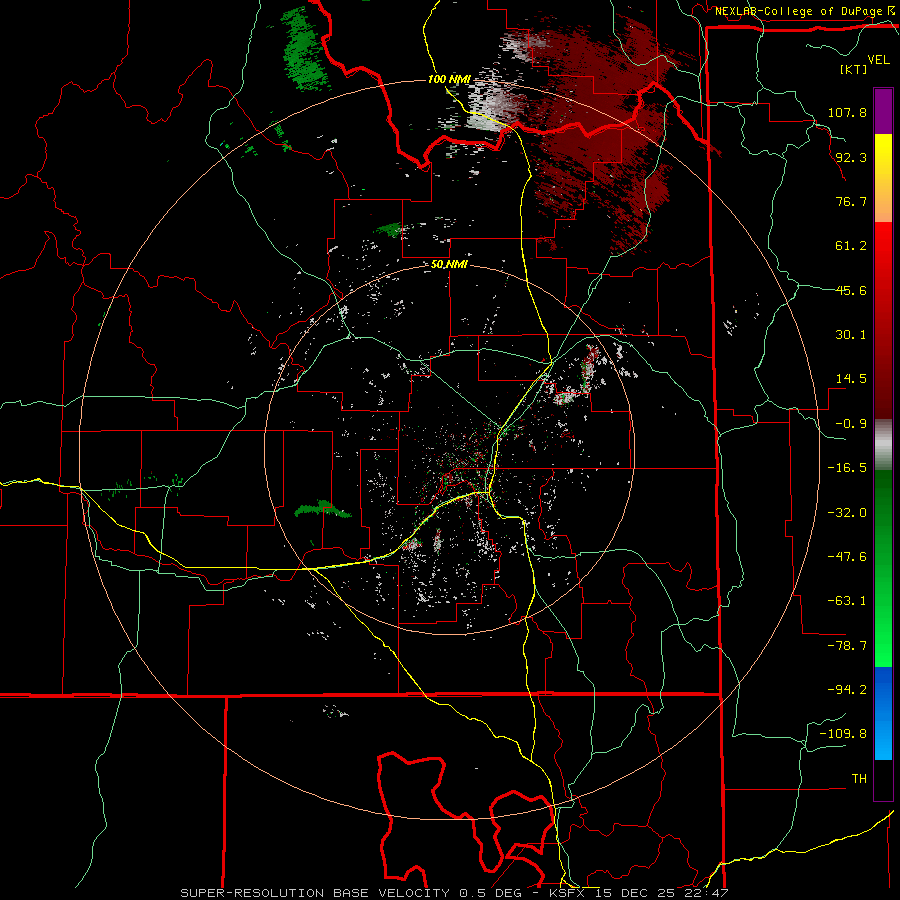This screenshot has width=900, height=900.
Task: Click the -94.2 value on the velocity scale
Action: (847, 690)
